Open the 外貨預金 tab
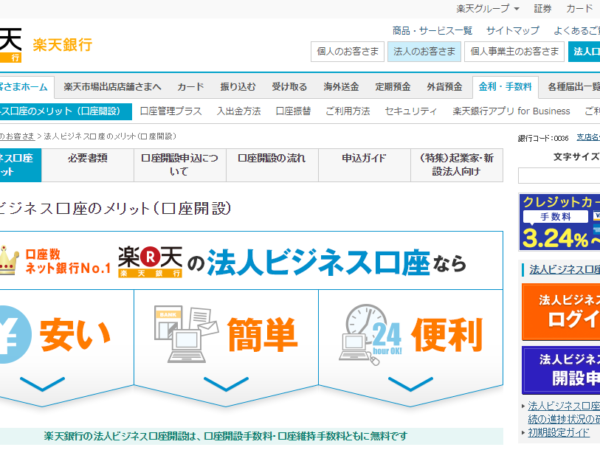 [444, 87]
